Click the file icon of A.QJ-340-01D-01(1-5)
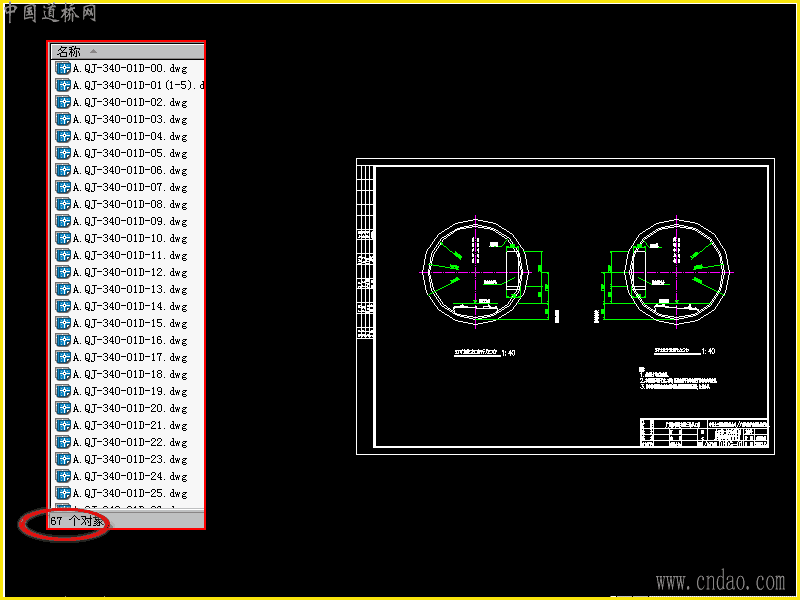This screenshot has height=600, width=800. [63, 85]
